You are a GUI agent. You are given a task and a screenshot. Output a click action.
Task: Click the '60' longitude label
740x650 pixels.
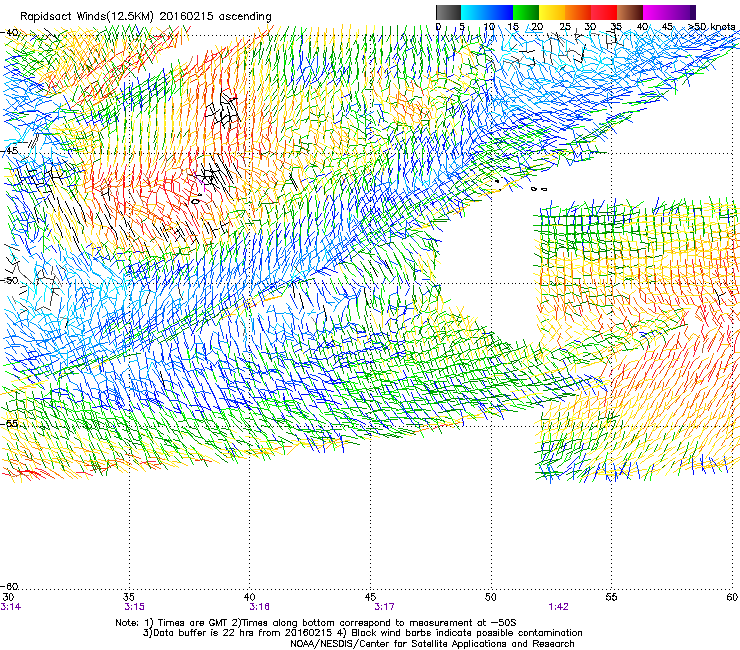pyautogui.click(x=732, y=597)
